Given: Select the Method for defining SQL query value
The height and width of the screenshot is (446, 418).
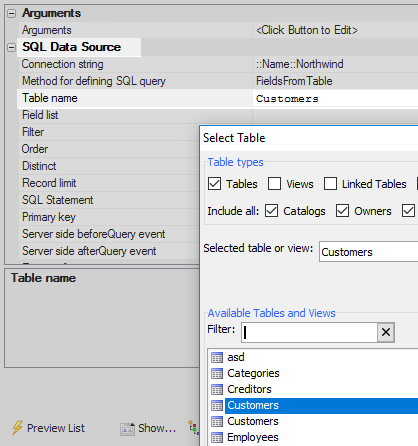Looking at the screenshot, I should click(x=335, y=81).
